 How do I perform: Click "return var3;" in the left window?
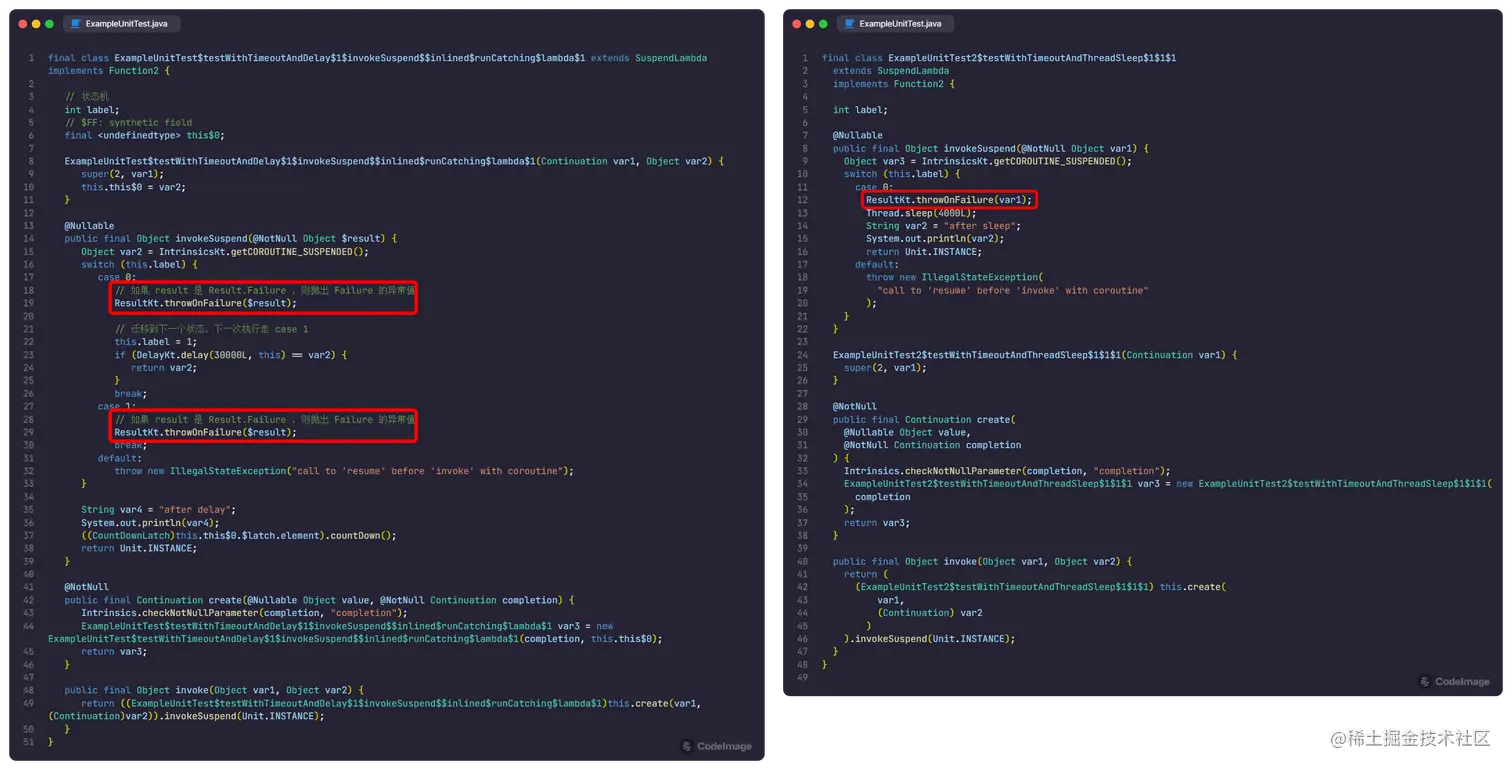coord(114,652)
